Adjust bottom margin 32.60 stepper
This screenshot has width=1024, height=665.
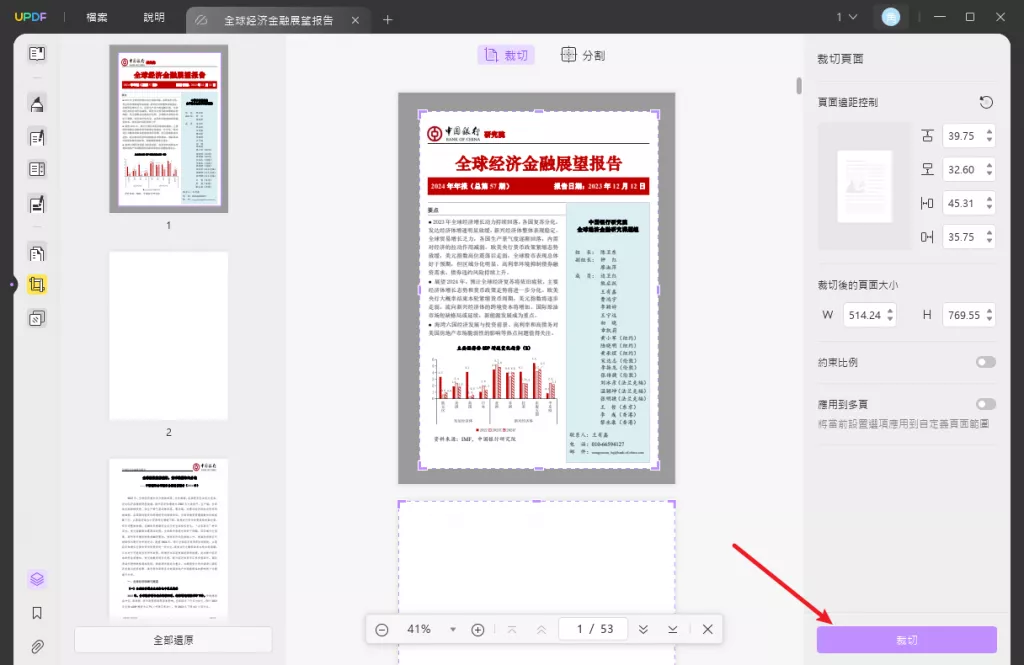(x=989, y=170)
